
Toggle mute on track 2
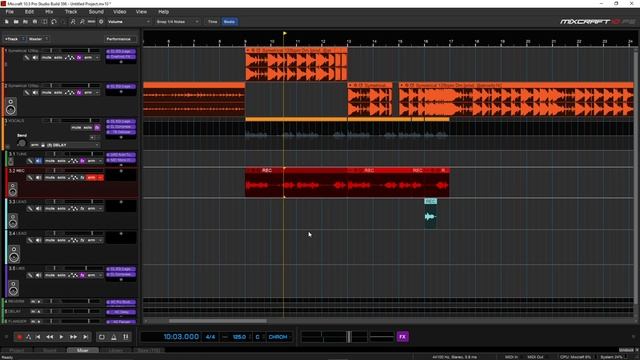(x=47, y=93)
